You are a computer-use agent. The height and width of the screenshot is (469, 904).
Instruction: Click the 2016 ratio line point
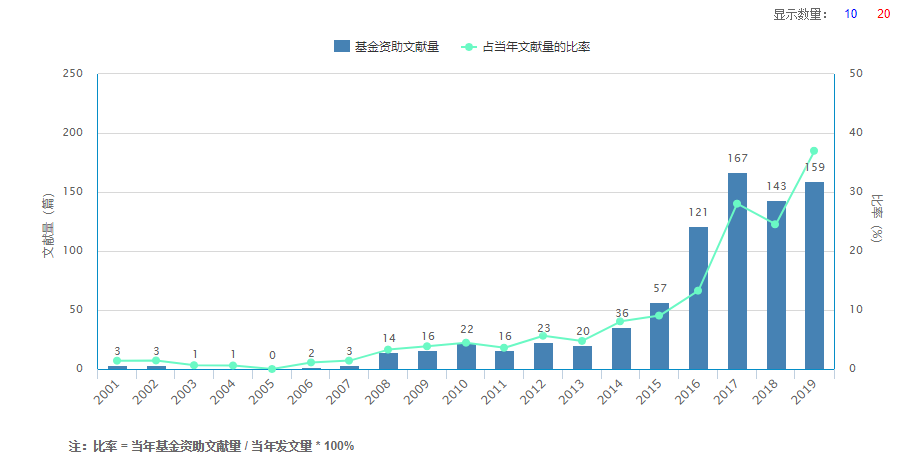click(x=698, y=291)
